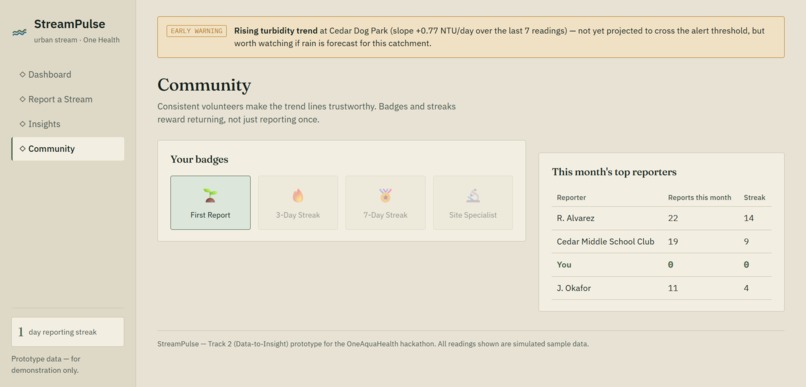The height and width of the screenshot is (387, 806).
Task: Select the You row in reporters table
Action: pos(662,265)
